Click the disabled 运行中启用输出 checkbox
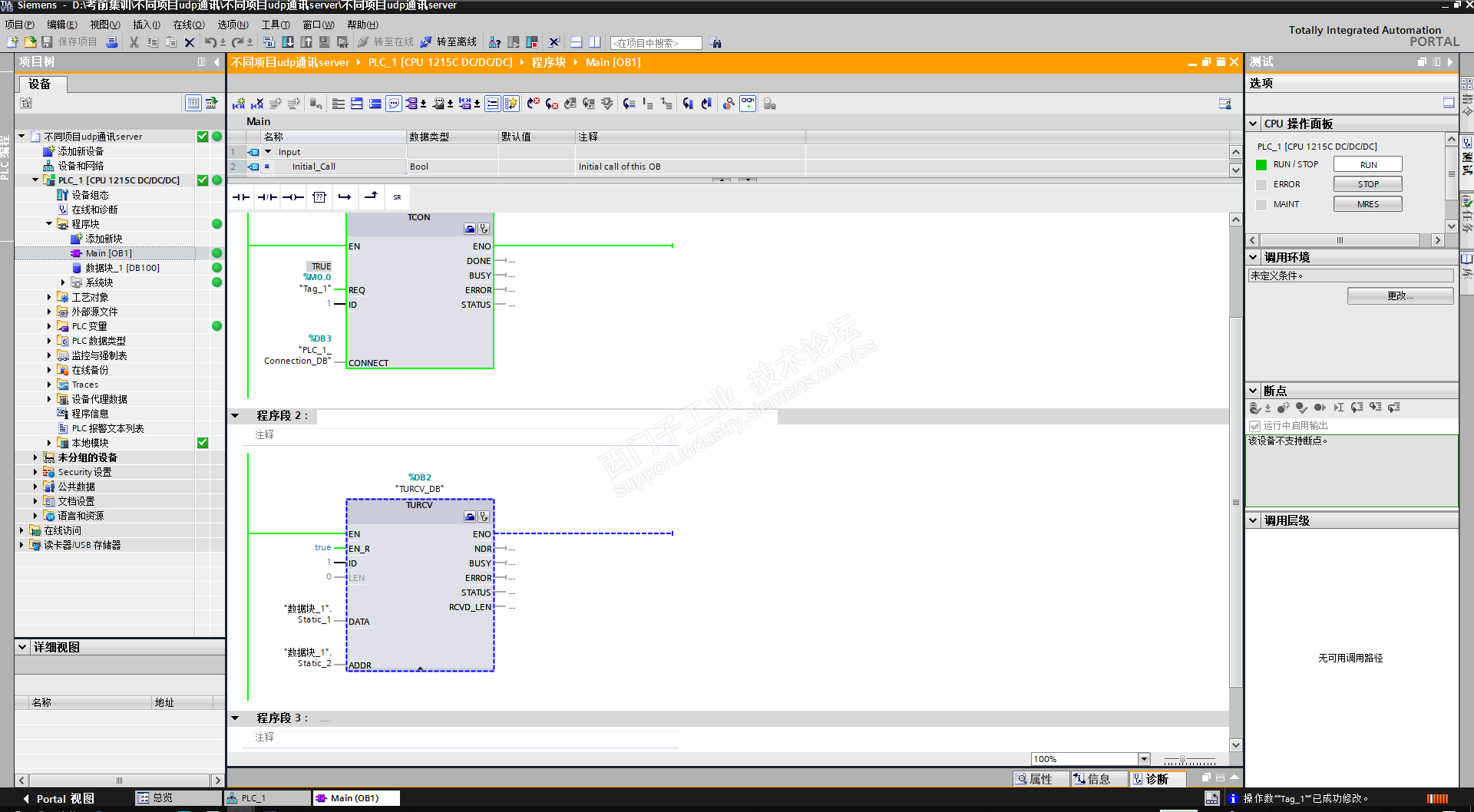This screenshot has height=812, width=1474. coord(1254,425)
